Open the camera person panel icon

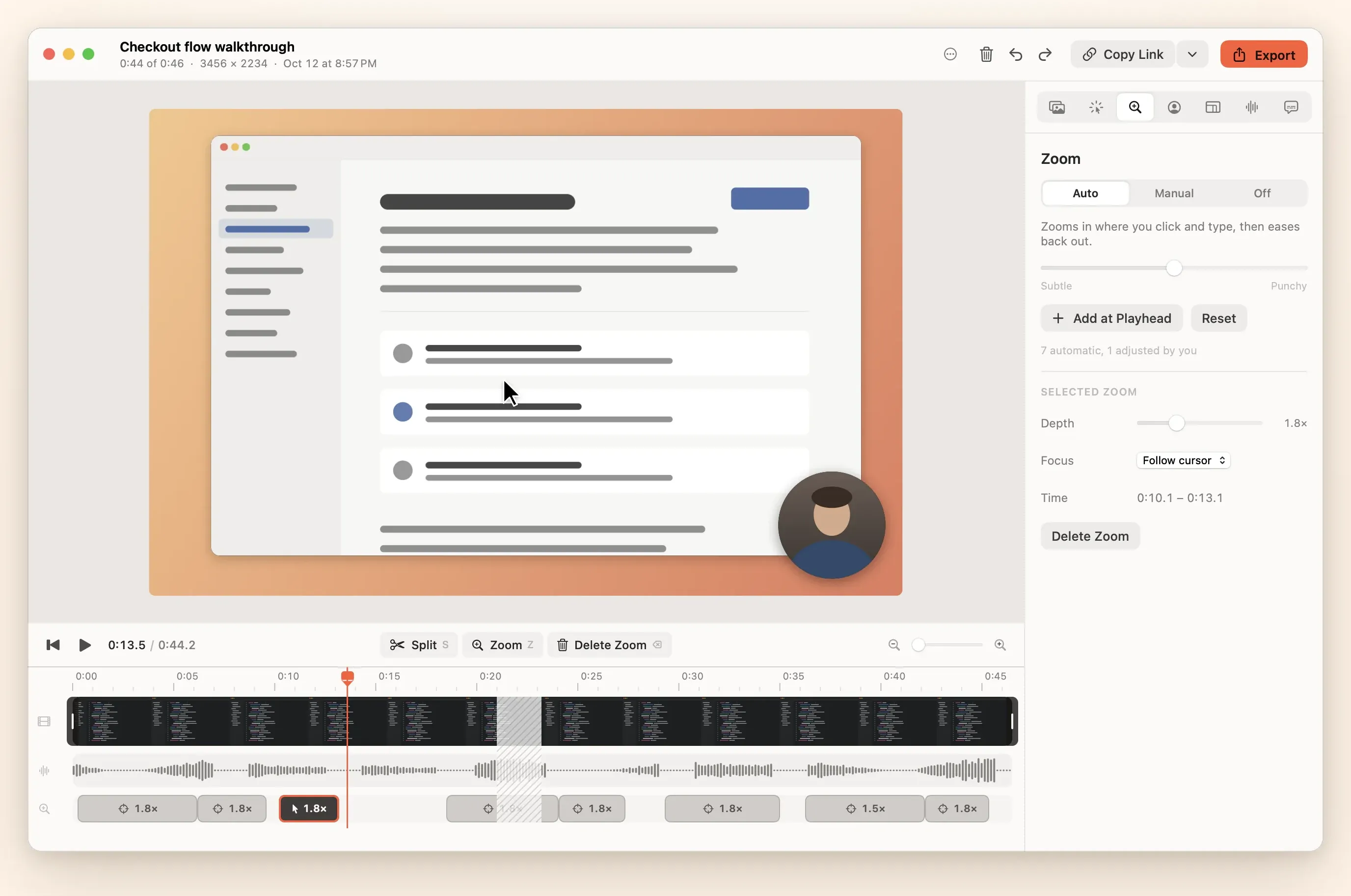[x=1174, y=107]
